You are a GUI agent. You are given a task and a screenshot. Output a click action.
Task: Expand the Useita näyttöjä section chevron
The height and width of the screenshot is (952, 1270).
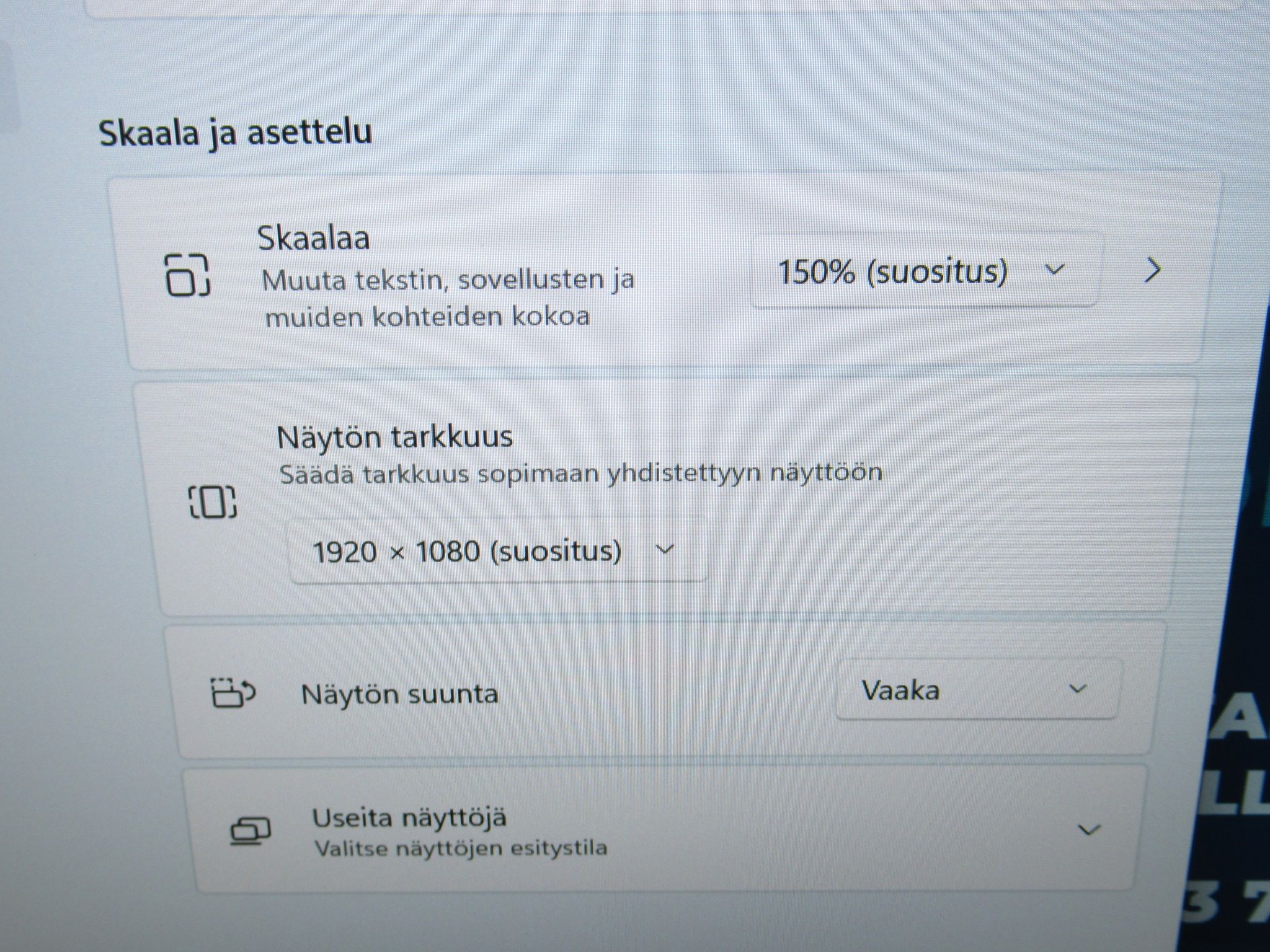coord(1090,829)
